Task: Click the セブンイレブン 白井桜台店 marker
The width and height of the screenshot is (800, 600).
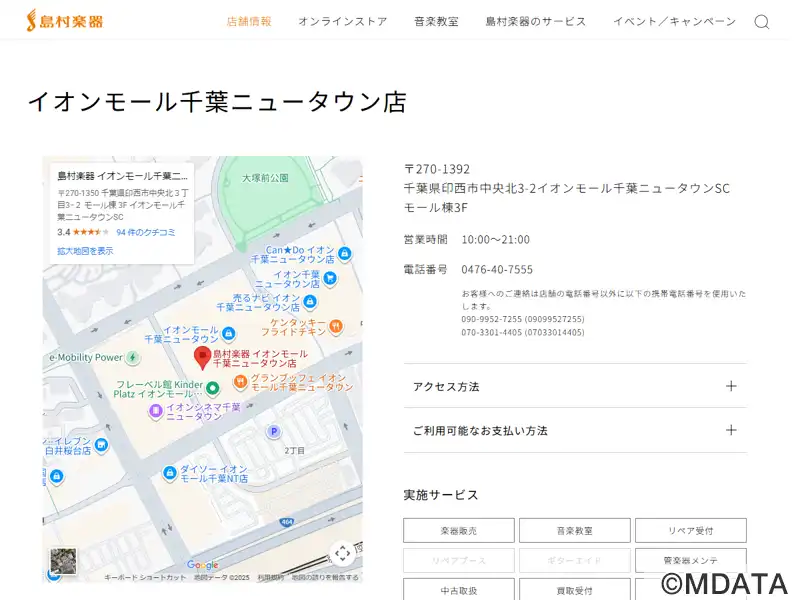Action: click(102, 445)
